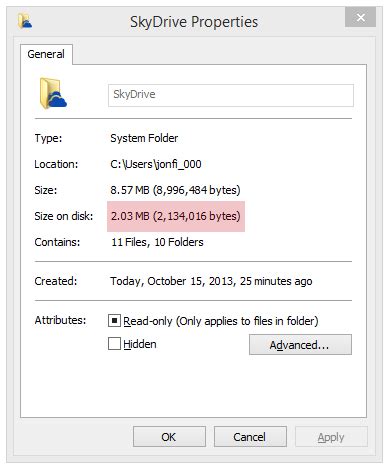Click the 'Size:' label
386x469 pixels.
[x=46, y=190]
